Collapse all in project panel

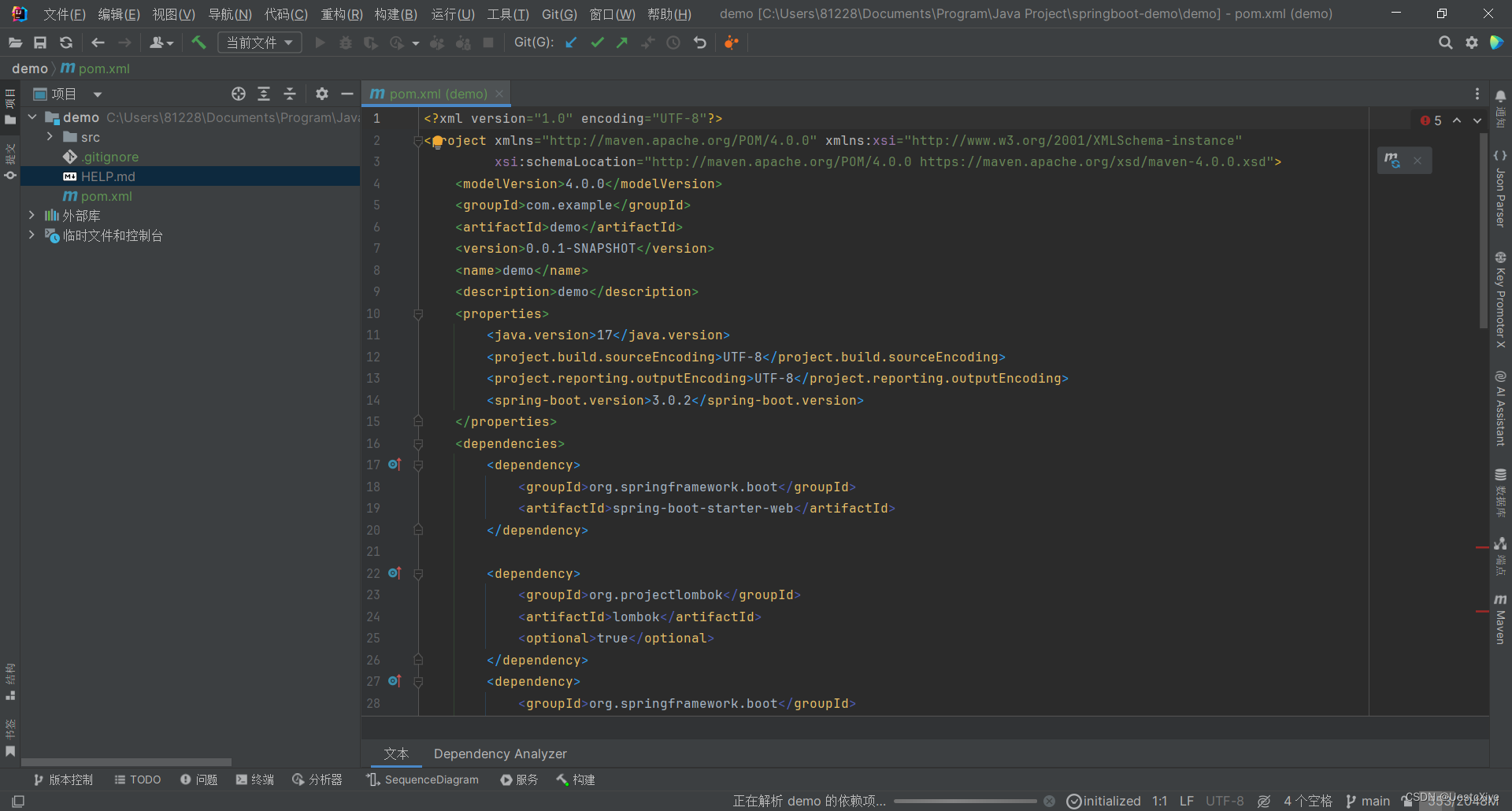pos(290,94)
